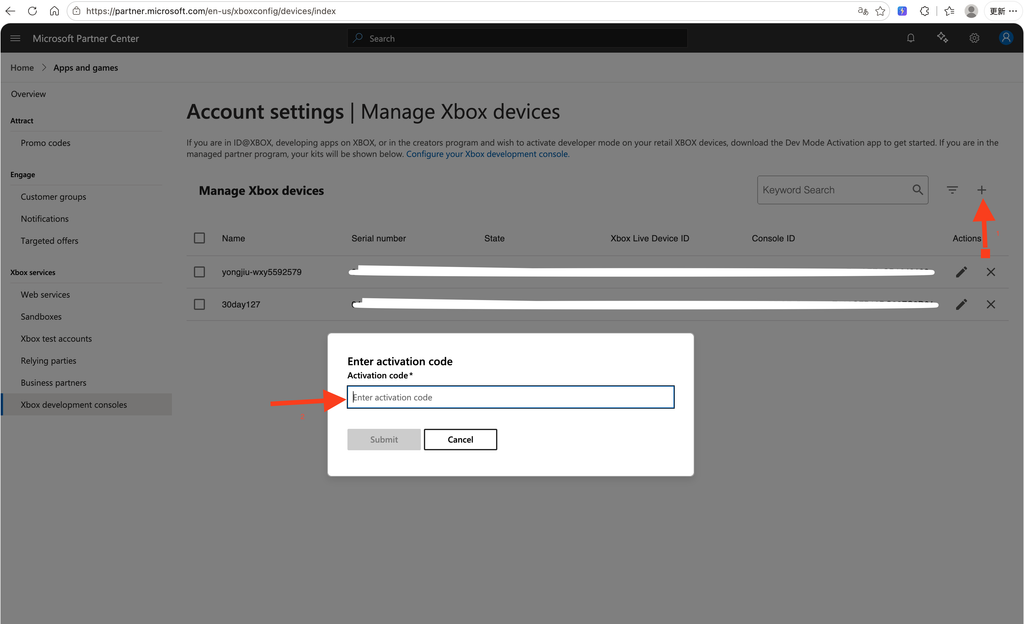The width and height of the screenshot is (1024, 624).
Task: Delete the yongjiu-wxy5592579 device
Action: click(991, 272)
